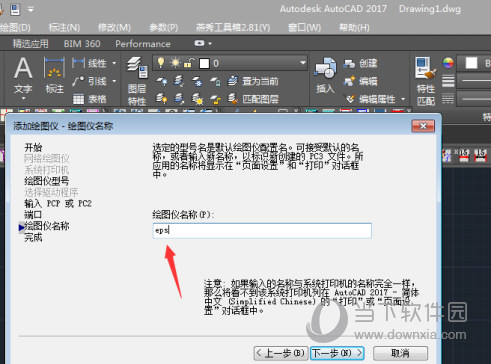Image resolution: width=491 pixels, height=364 pixels.
Task: Open the 窗口(W) menu
Action: (304, 27)
